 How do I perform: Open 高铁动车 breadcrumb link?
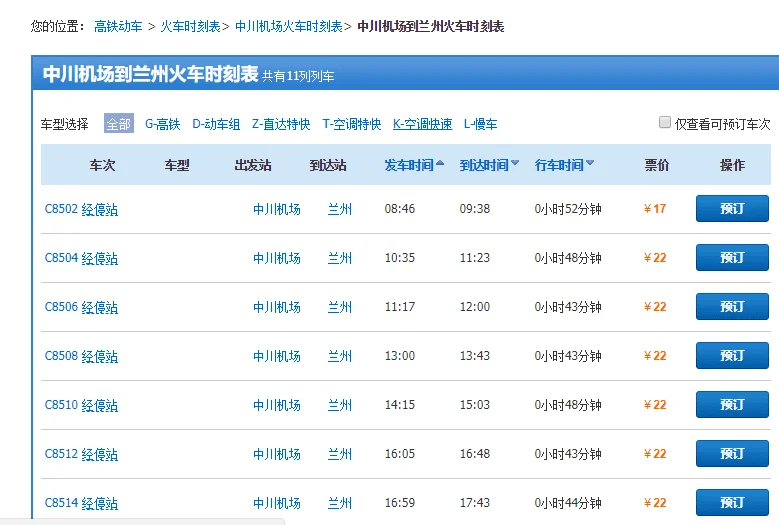click(118, 26)
